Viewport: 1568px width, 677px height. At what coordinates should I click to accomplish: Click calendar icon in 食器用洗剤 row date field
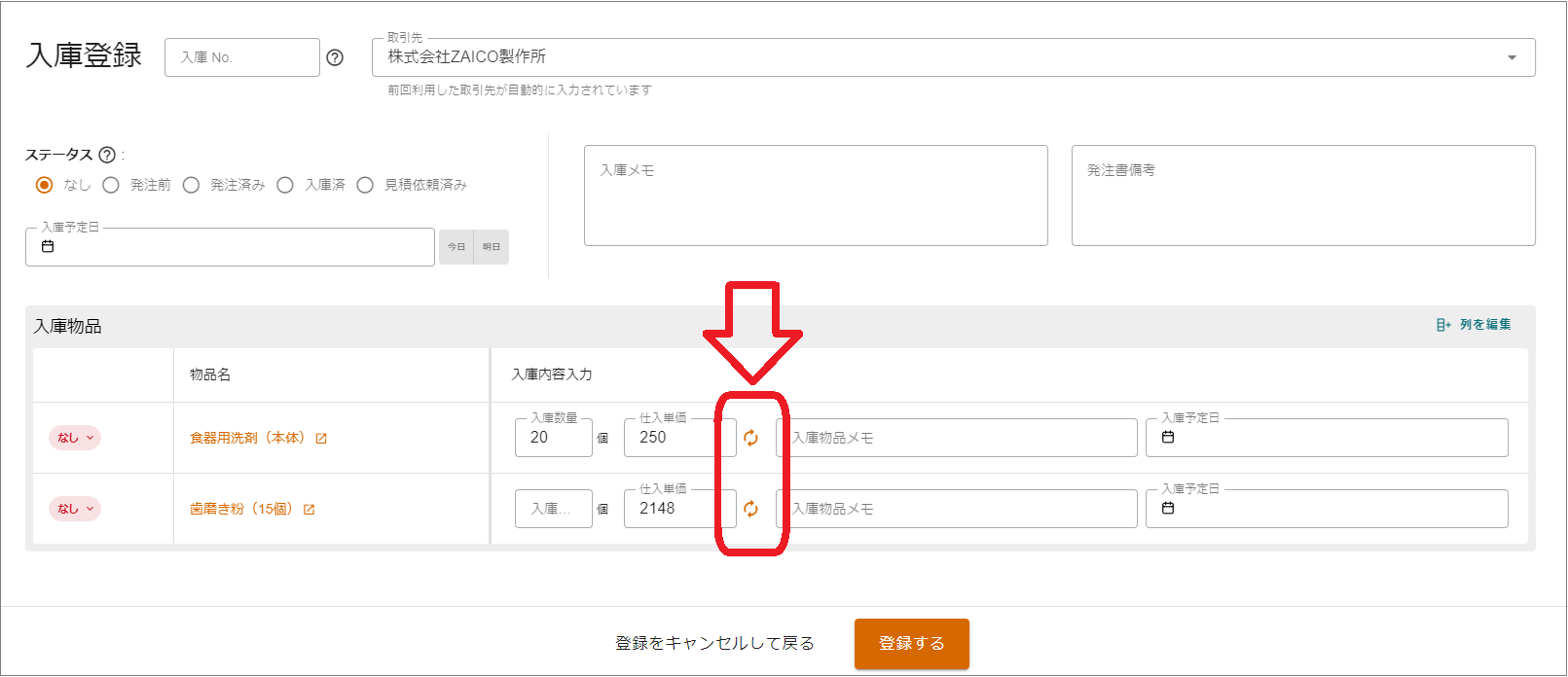pyautogui.click(x=1168, y=438)
